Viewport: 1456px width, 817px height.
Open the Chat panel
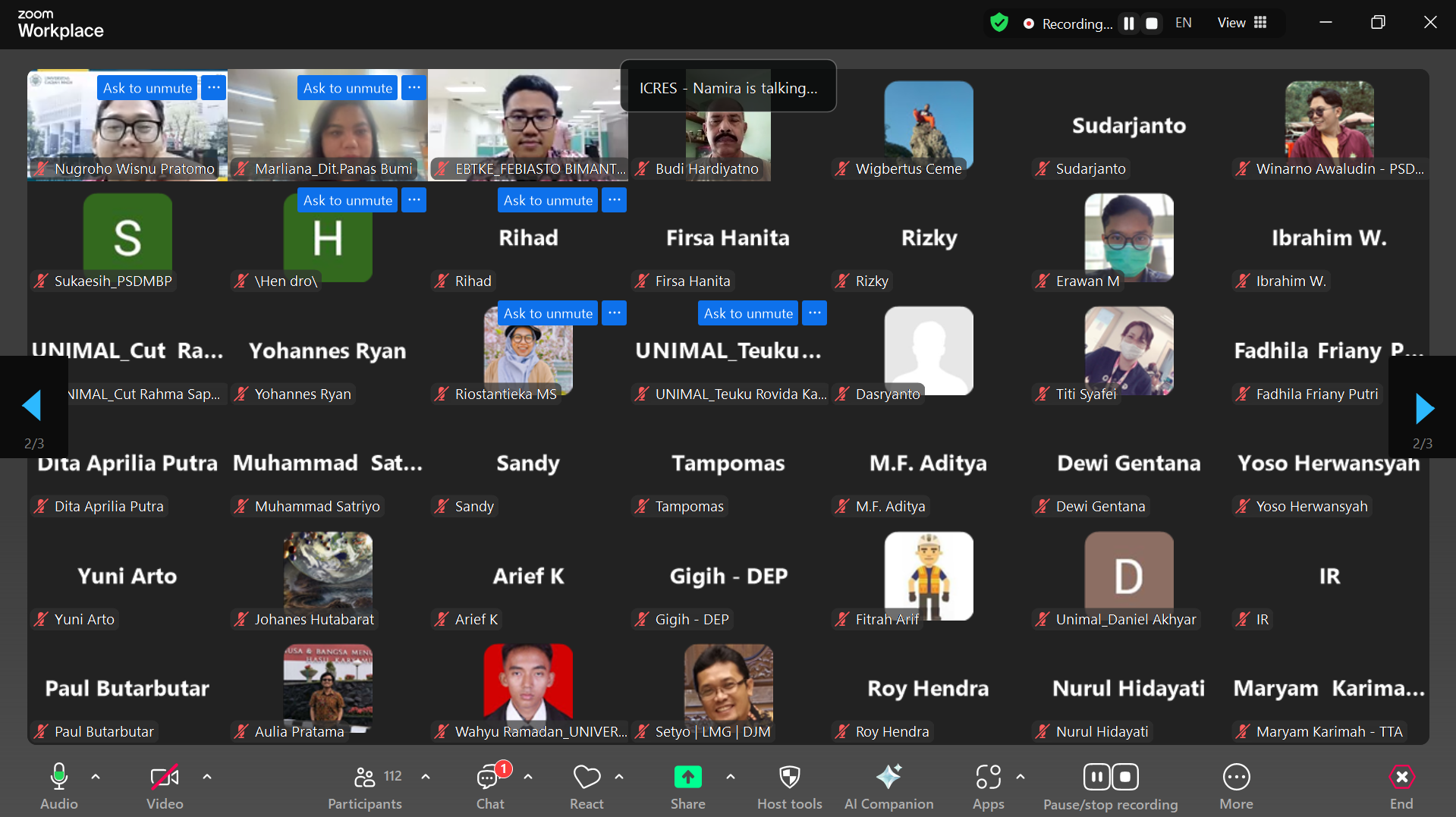(x=490, y=786)
